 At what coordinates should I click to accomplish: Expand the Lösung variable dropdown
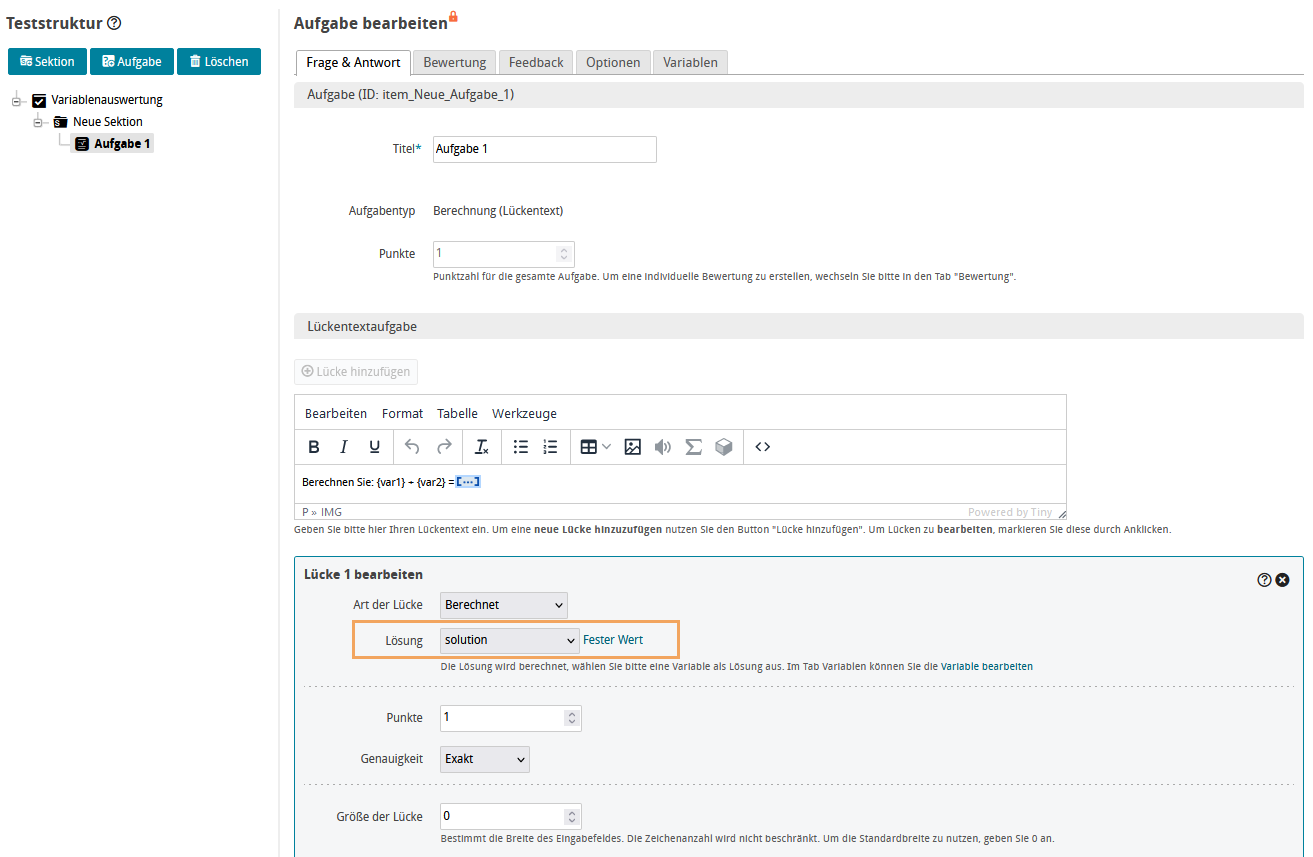click(510, 640)
